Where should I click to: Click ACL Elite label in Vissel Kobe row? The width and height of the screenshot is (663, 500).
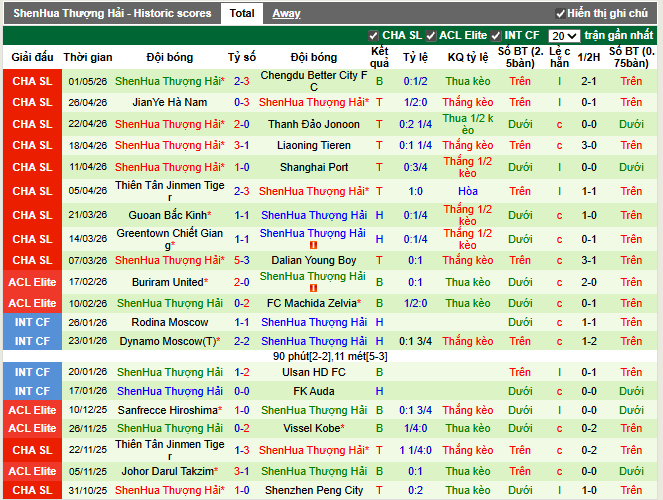33,429
